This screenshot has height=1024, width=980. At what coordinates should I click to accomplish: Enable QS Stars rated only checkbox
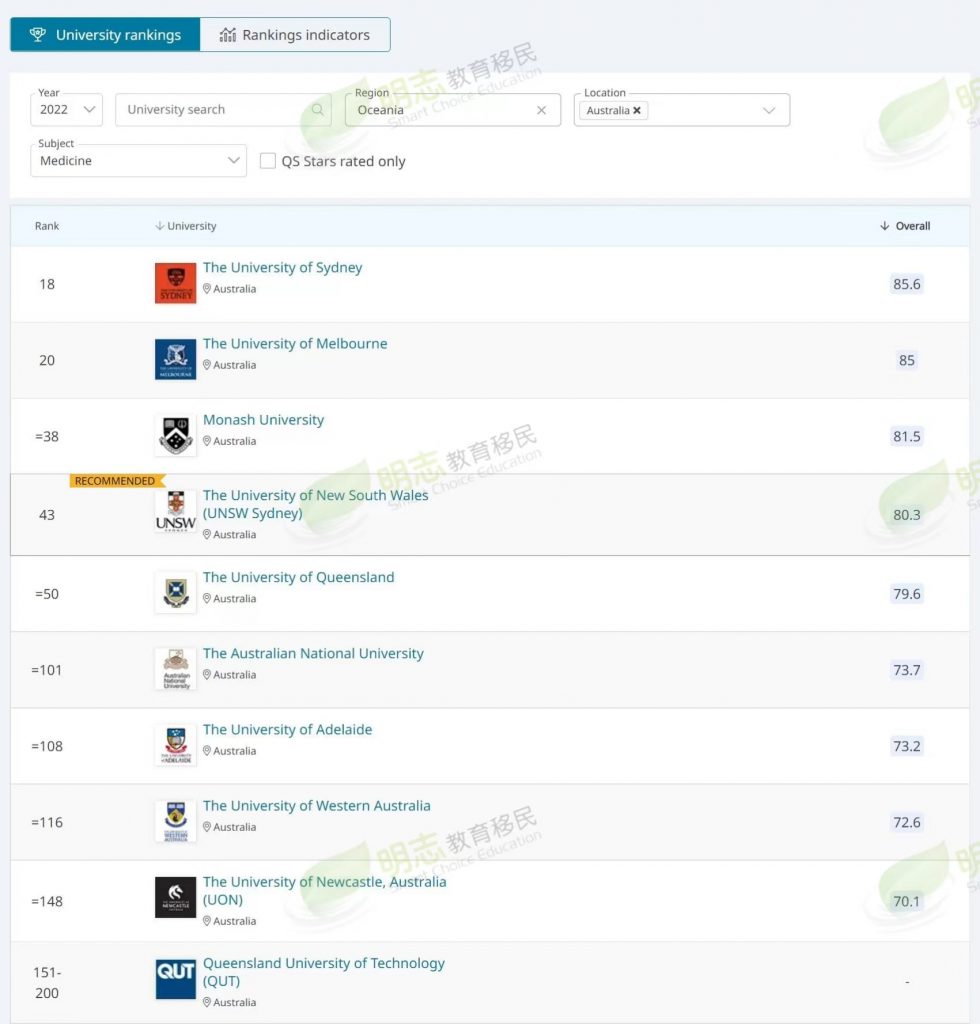coord(268,161)
